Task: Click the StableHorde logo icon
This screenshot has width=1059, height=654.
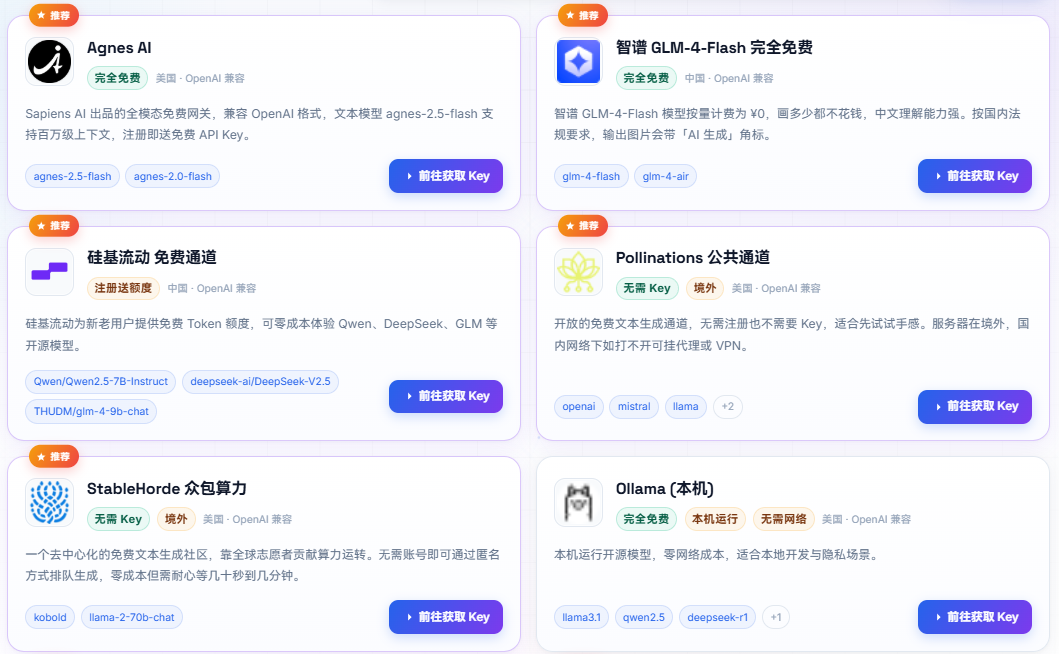Action: [x=49, y=503]
